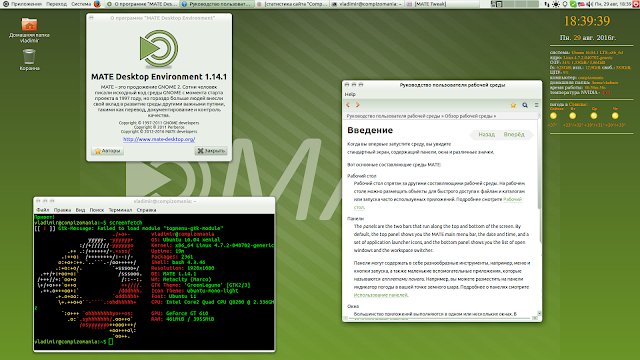Click the Назад link in the guide page
The height and width of the screenshot is (360, 640).
[486, 134]
